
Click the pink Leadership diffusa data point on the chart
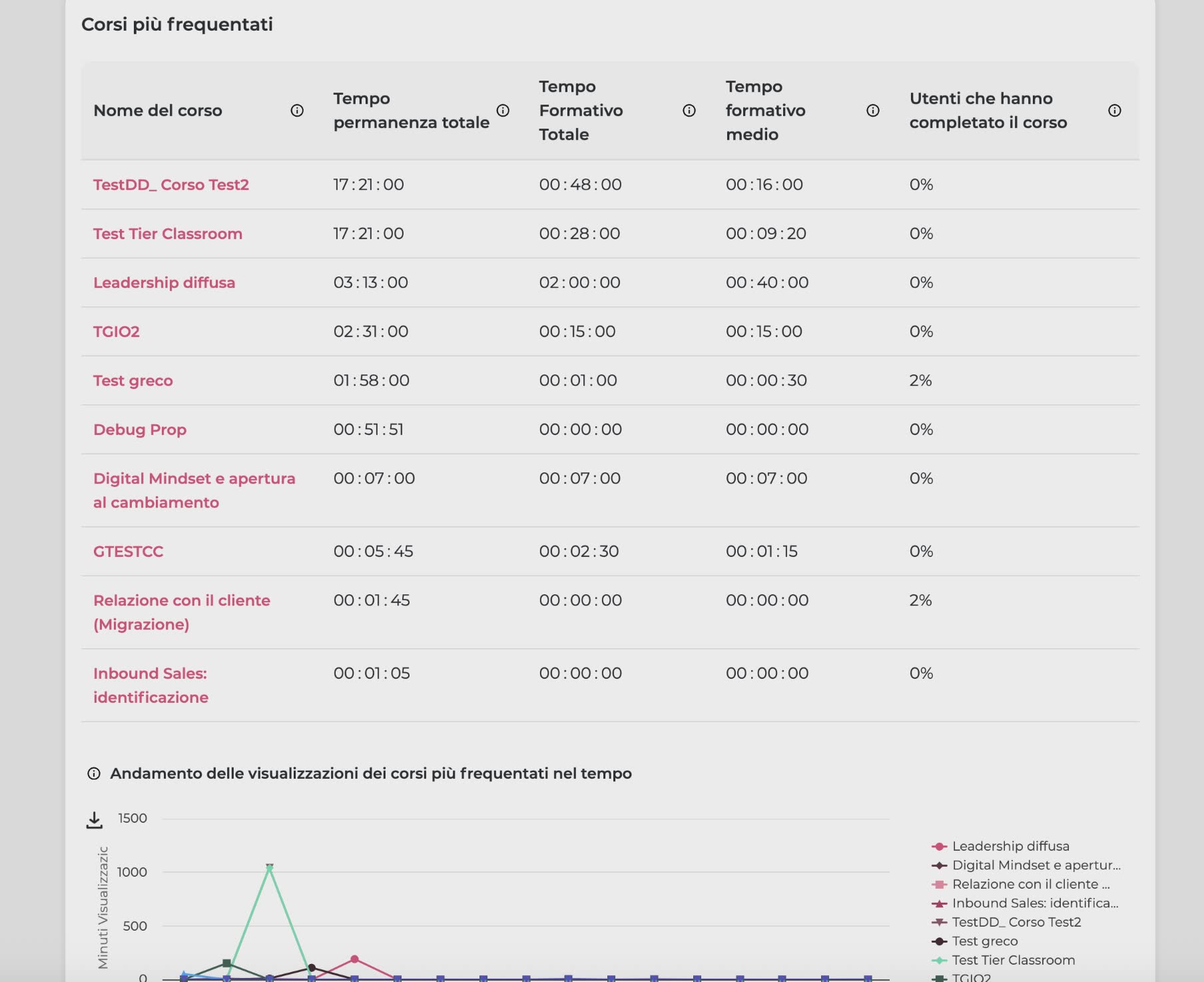pyautogui.click(x=354, y=959)
